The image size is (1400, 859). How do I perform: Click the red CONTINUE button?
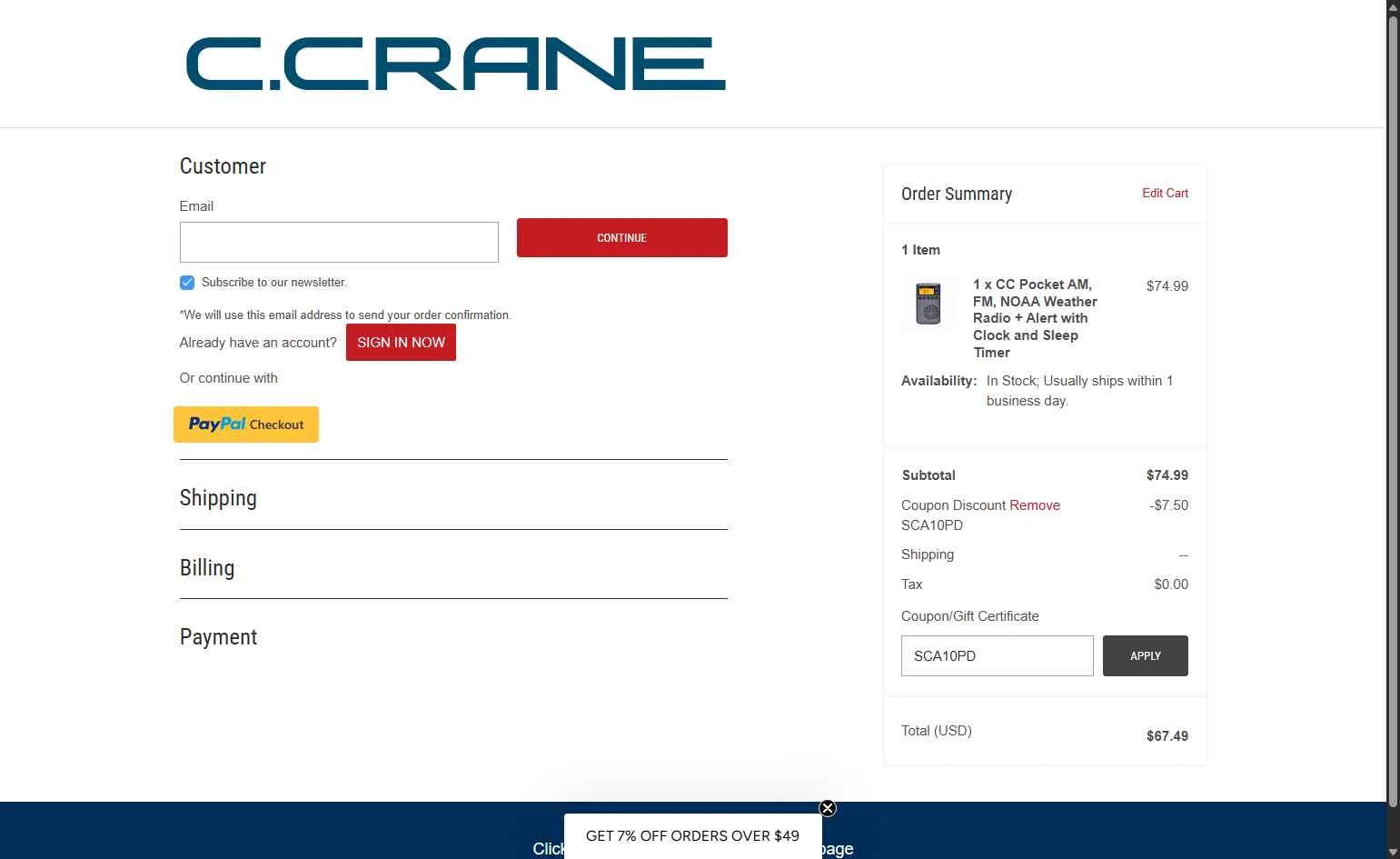point(622,237)
